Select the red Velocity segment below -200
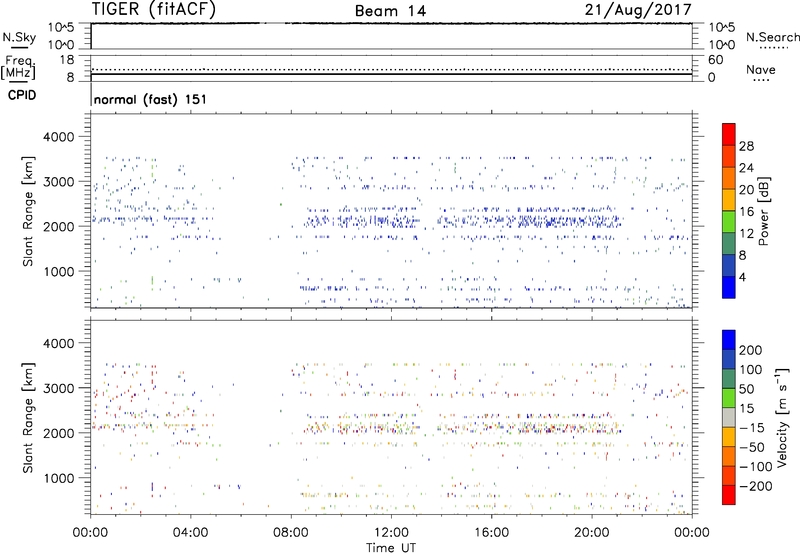 (729, 495)
